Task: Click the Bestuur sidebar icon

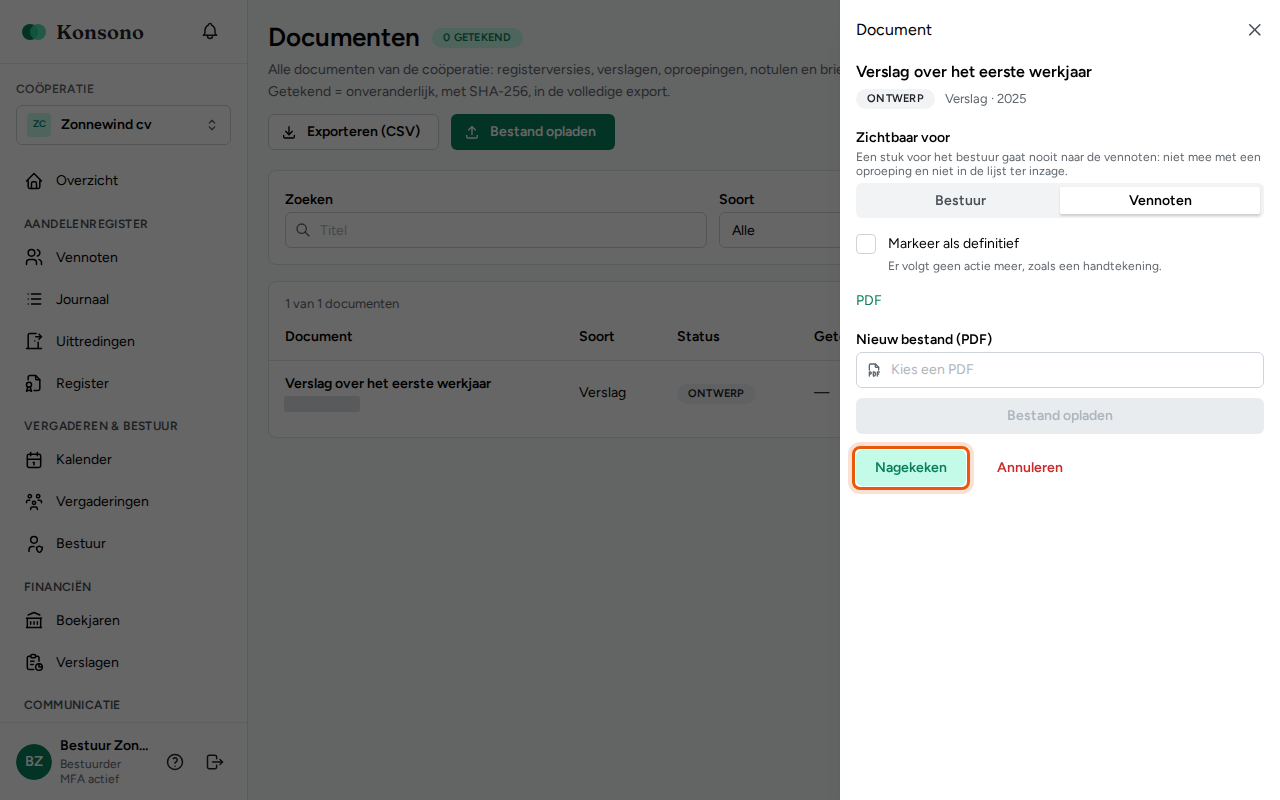Action: click(x=34, y=544)
